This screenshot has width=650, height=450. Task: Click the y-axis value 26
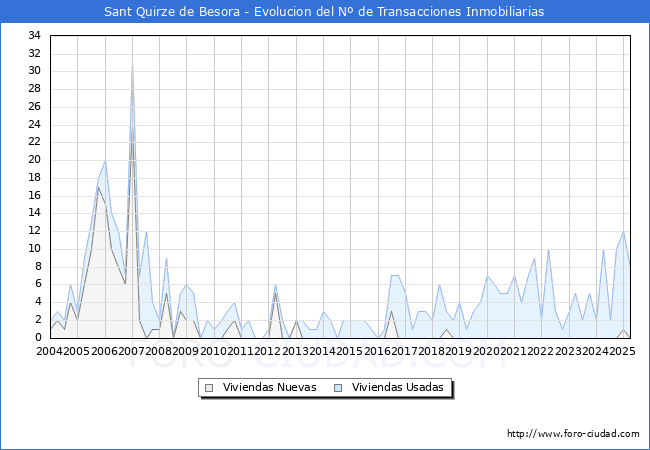click(34, 106)
